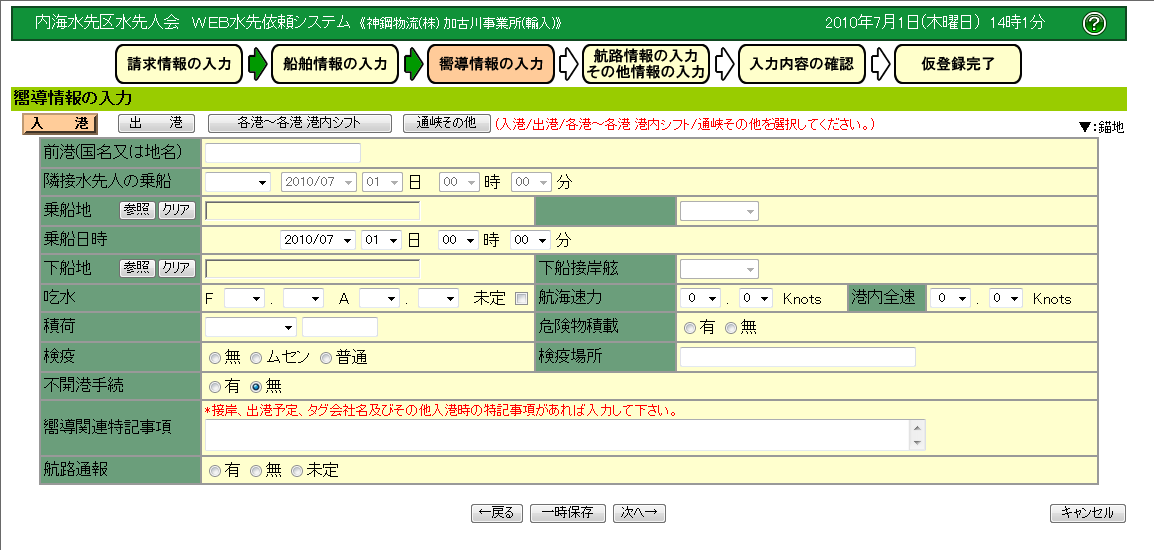
Task: Click 次へ→ button
Action: 639,513
